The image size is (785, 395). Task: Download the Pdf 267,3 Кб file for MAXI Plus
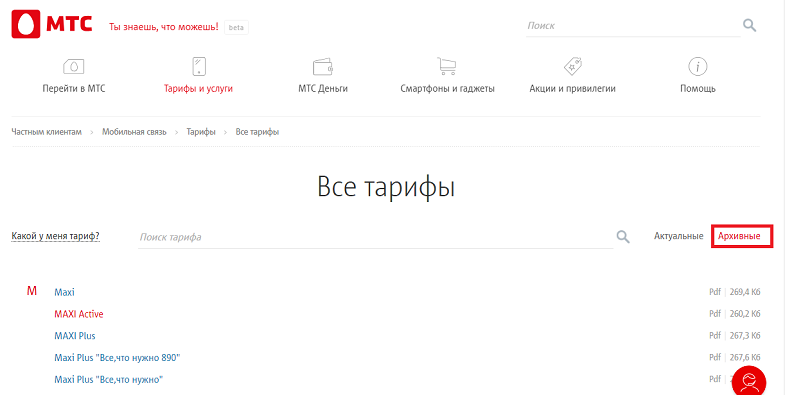point(734,335)
